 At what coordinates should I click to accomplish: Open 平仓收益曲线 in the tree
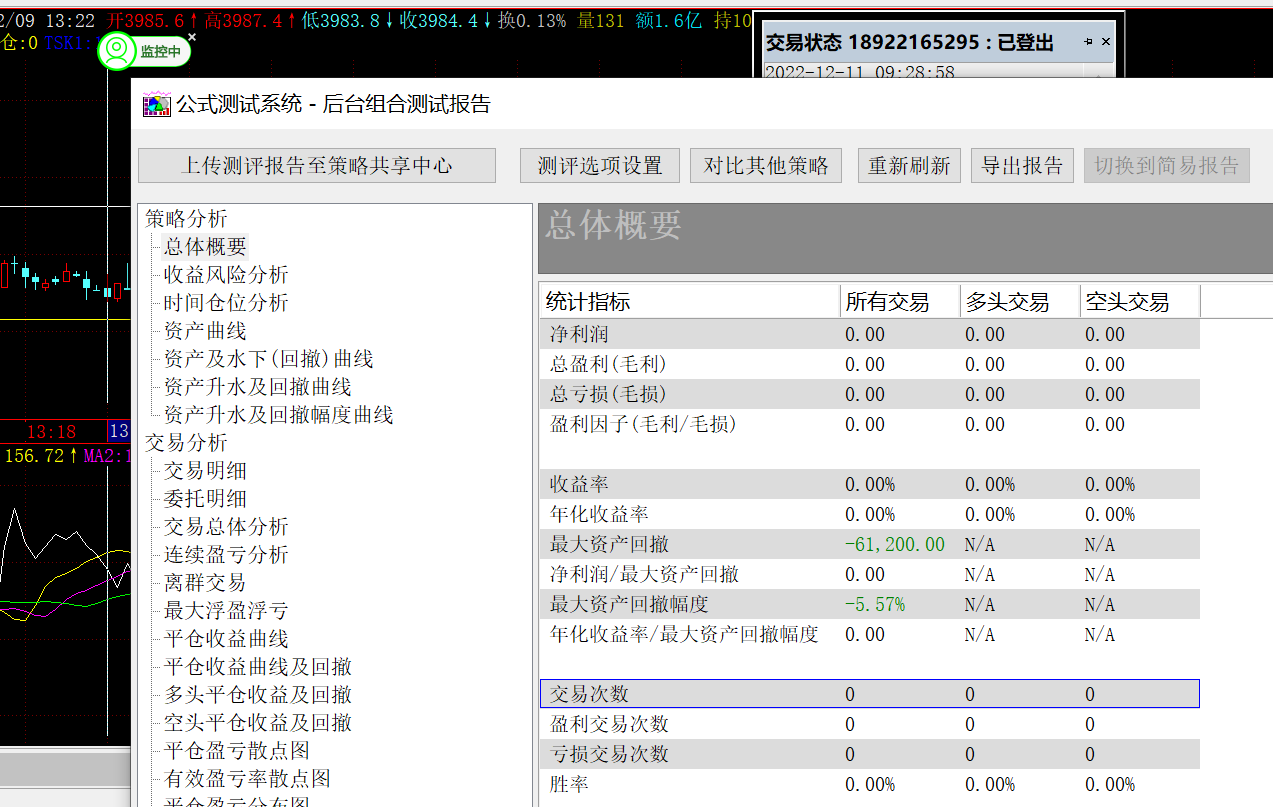tap(226, 639)
